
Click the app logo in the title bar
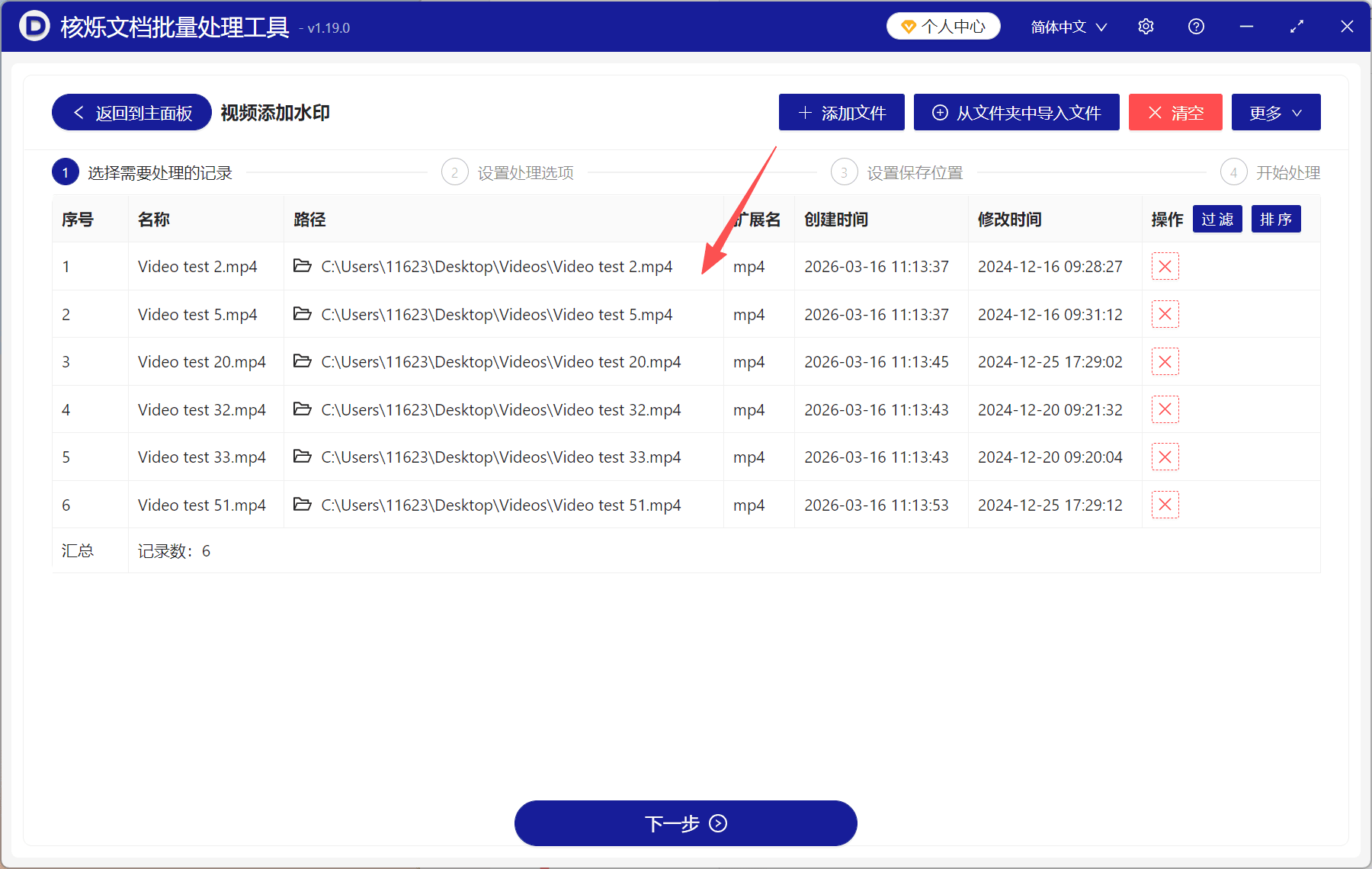pos(34,25)
